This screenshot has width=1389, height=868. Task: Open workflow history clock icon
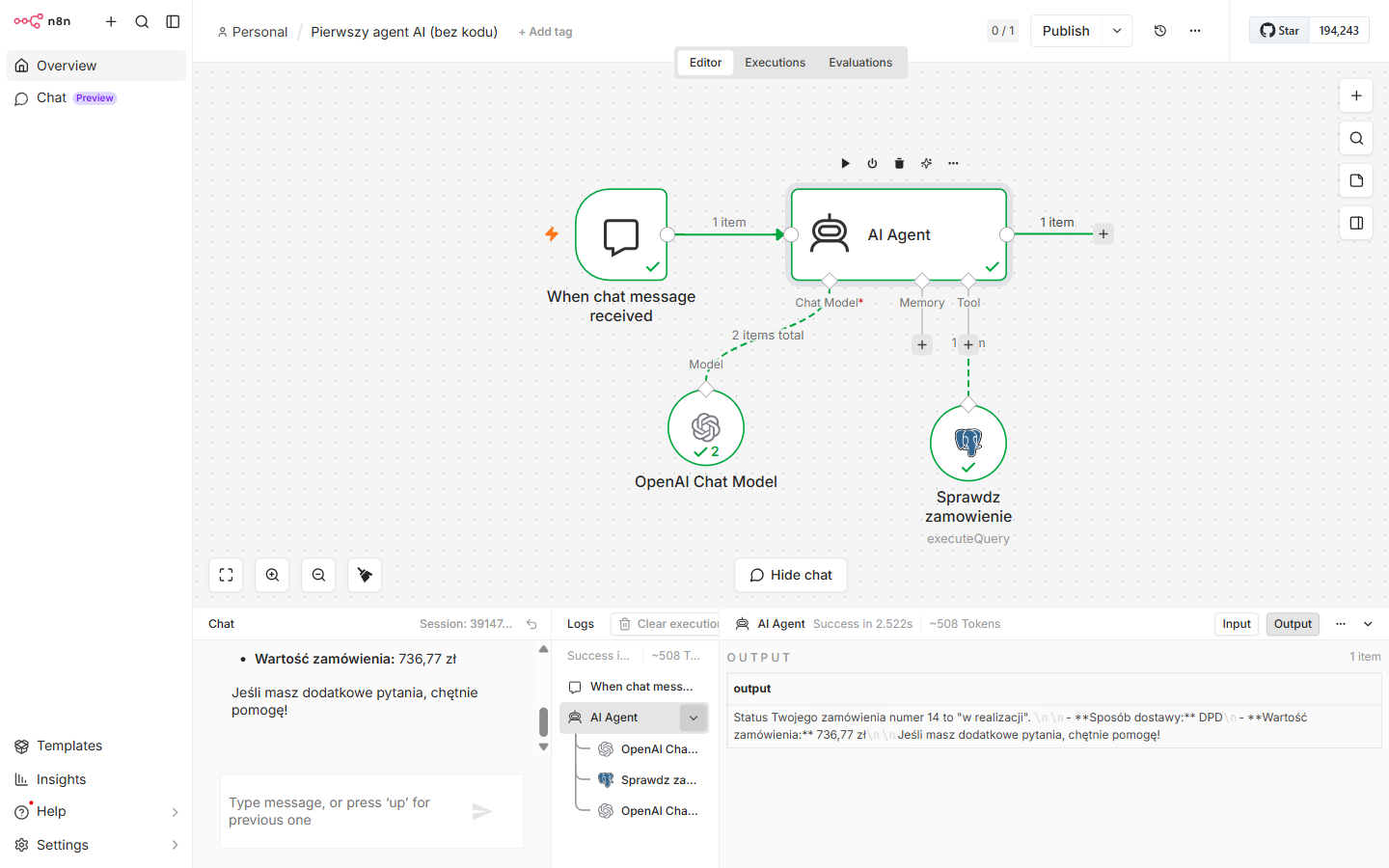1160,31
